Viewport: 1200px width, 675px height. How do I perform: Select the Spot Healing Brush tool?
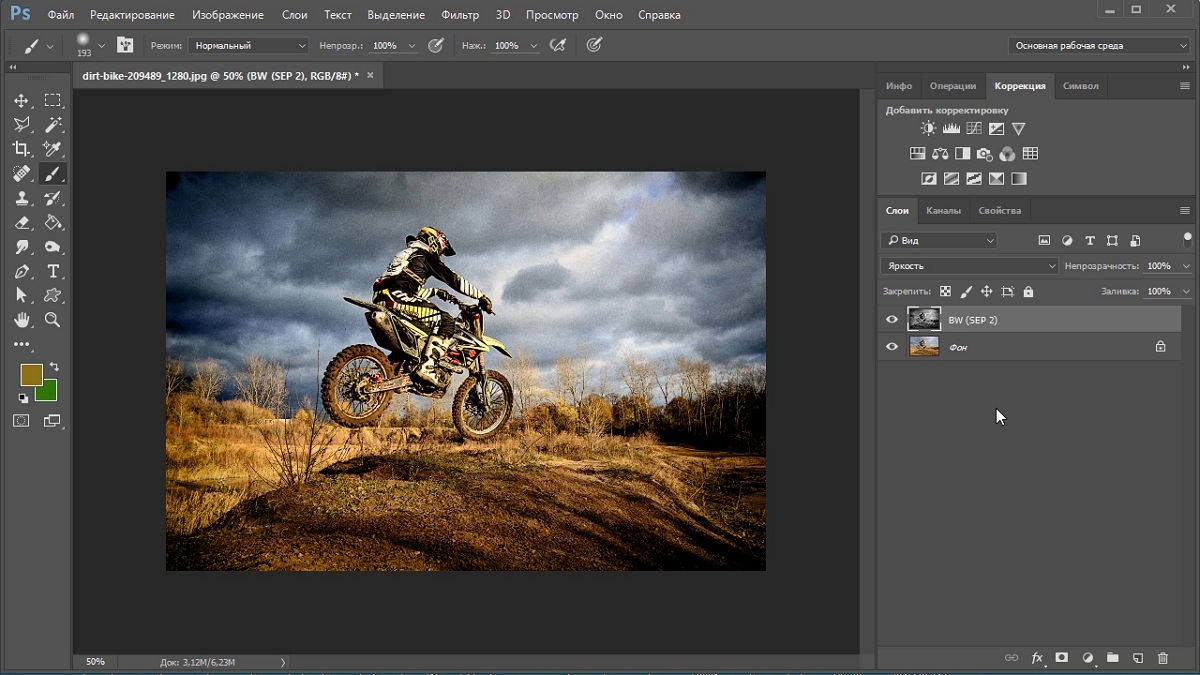pos(21,174)
